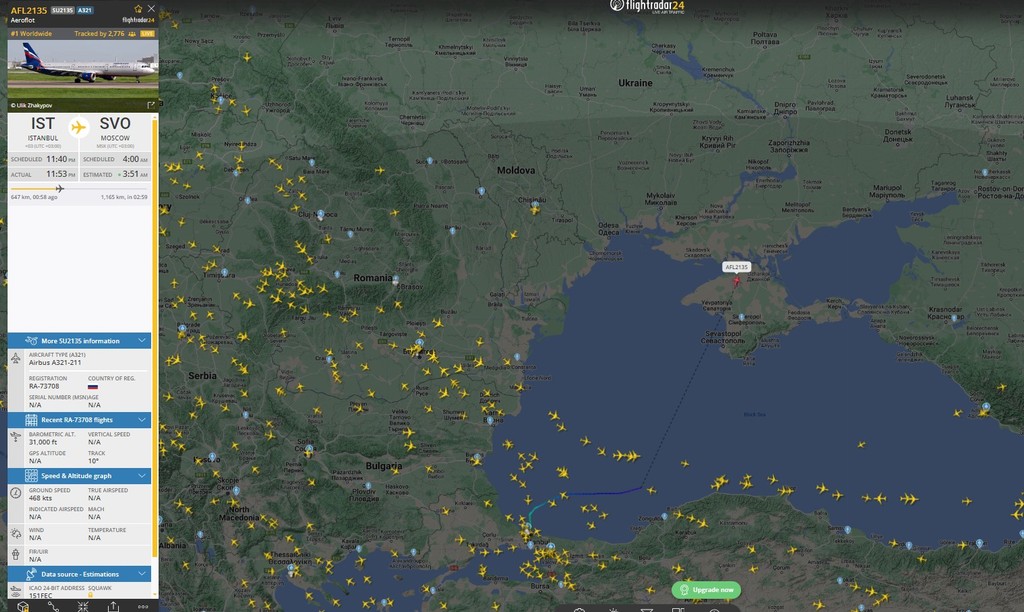Viewport: 1024px width, 612px height.
Task: Add flight AFL2135 to favorites
Action: [138, 8]
